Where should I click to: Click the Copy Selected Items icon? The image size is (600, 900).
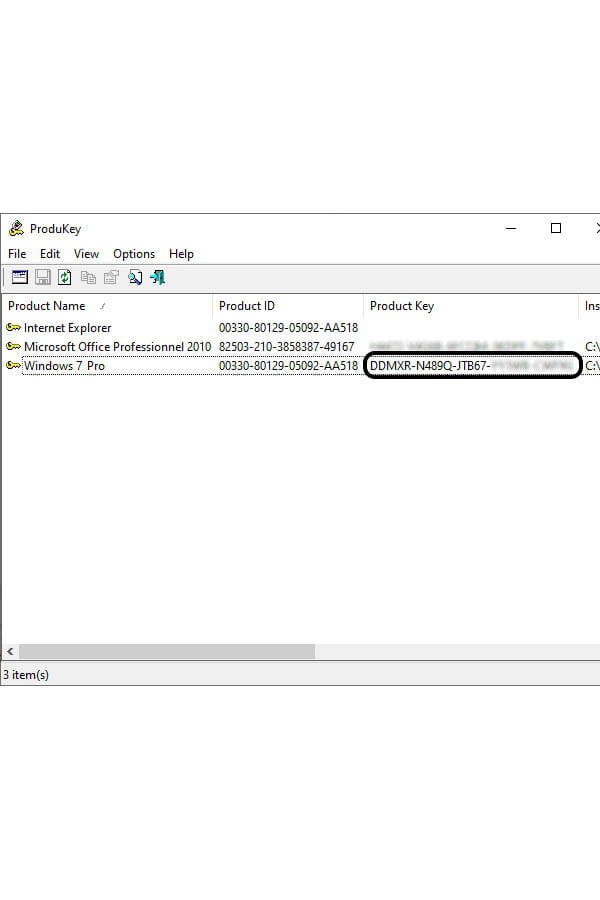point(88,277)
